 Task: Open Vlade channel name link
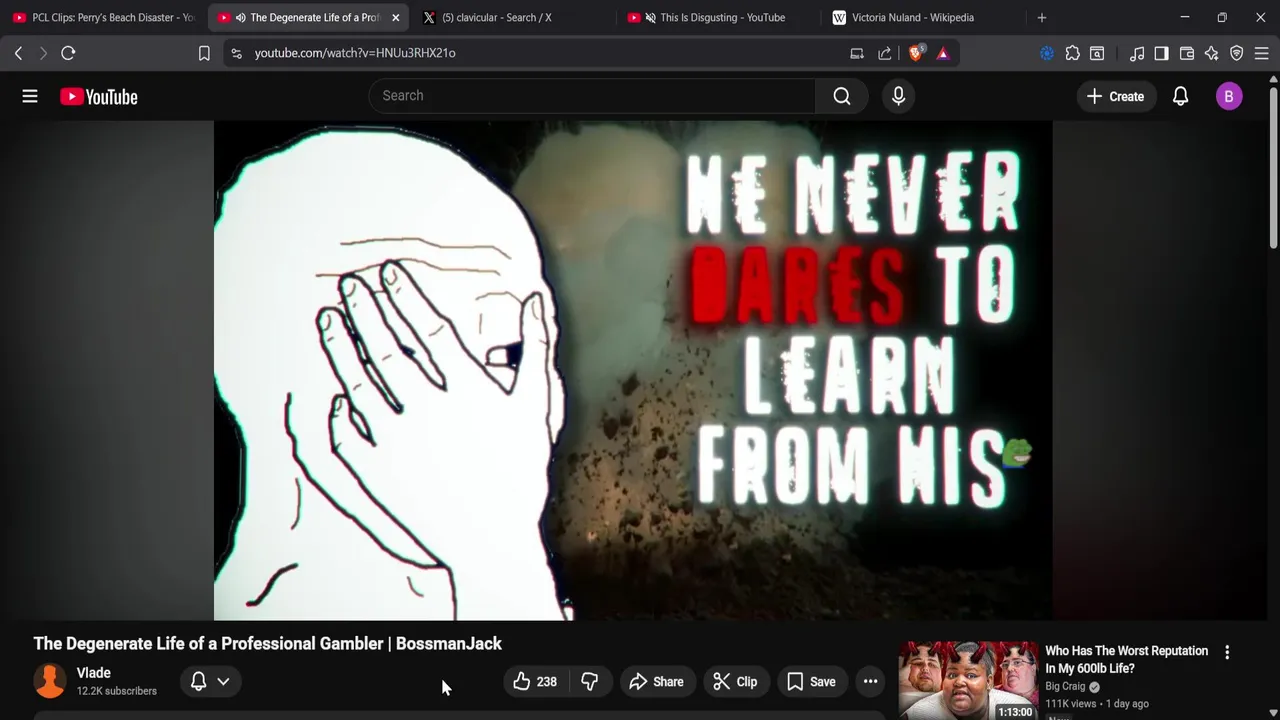pyautogui.click(x=93, y=673)
